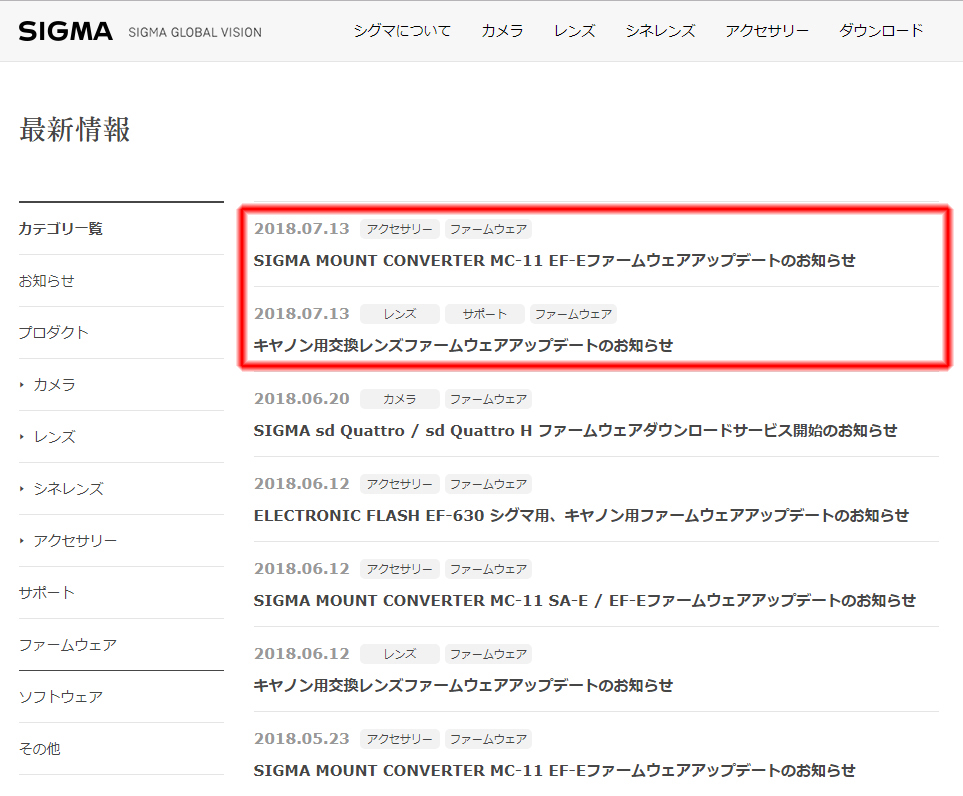963x796 pixels.
Task: Choose レンズ subcategory in the sidebar
Action: coord(54,437)
